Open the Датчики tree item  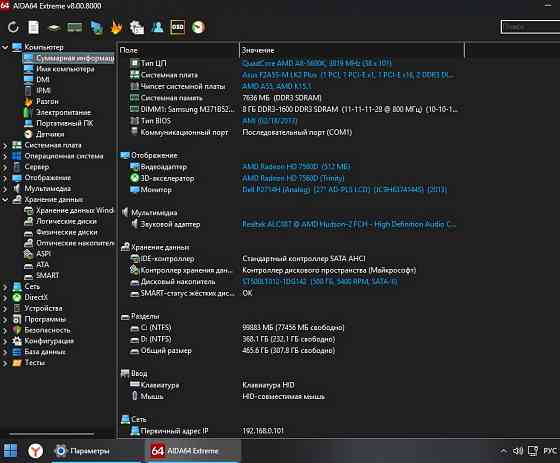(x=50, y=134)
